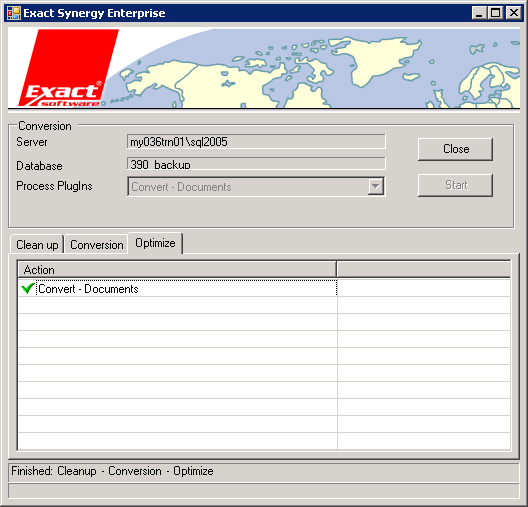Click the Close button
This screenshot has height=507, width=528.
click(x=455, y=149)
